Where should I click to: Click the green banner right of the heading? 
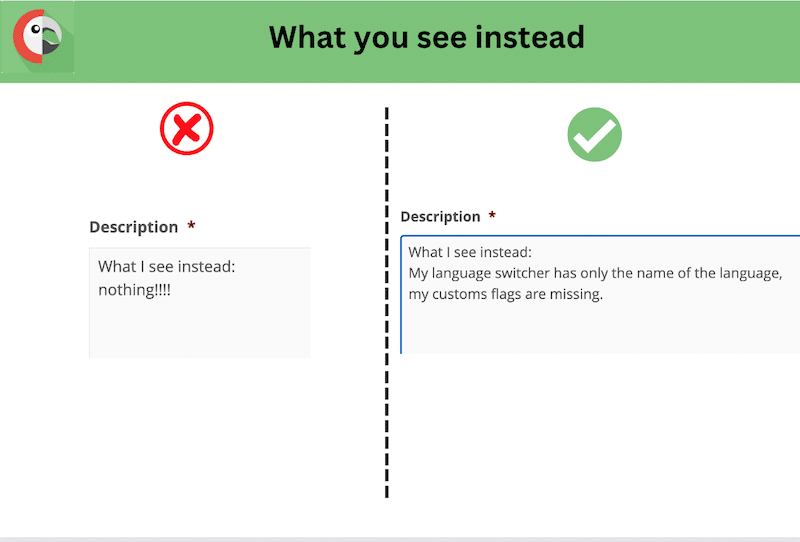point(692,41)
